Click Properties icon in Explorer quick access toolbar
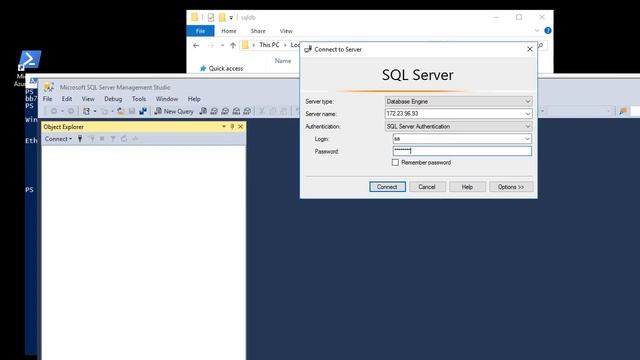This screenshot has width=640, height=360. pos(211,18)
